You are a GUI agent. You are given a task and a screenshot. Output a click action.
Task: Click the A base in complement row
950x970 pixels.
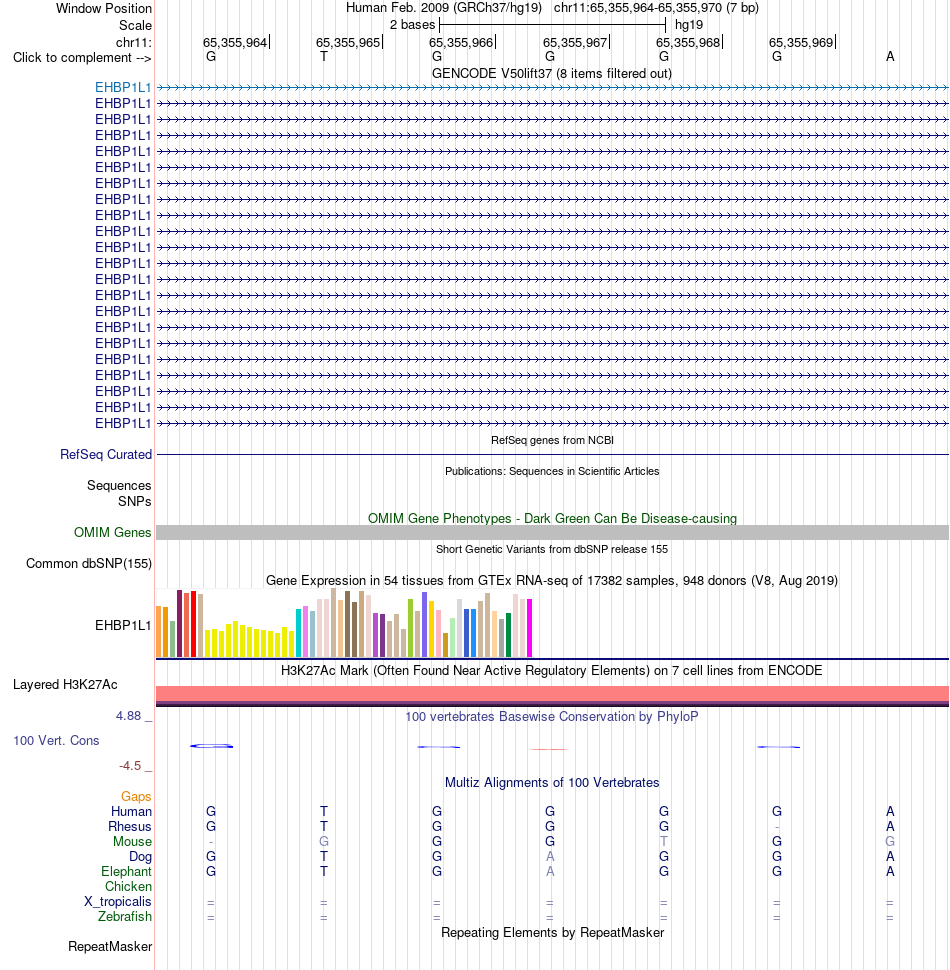pos(890,56)
